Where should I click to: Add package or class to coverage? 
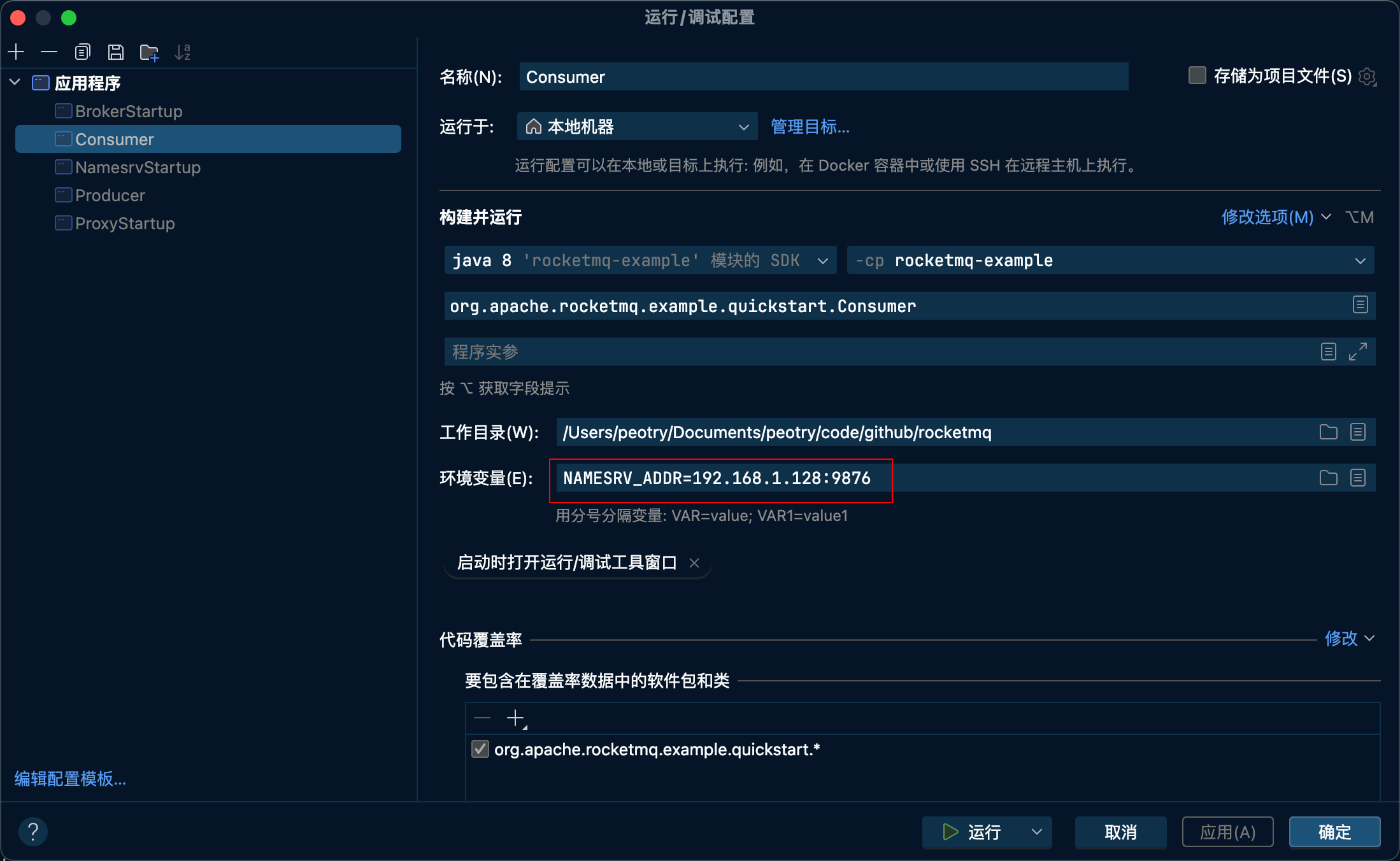point(516,719)
